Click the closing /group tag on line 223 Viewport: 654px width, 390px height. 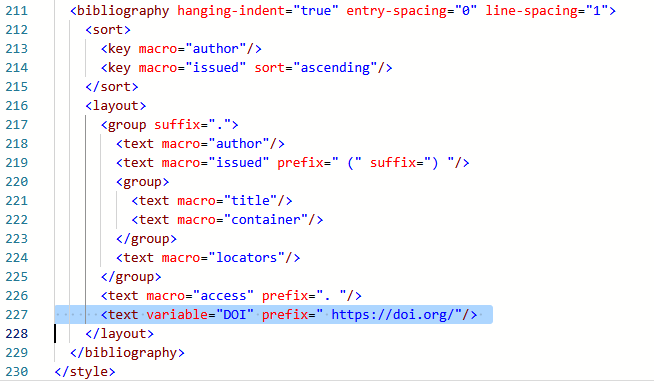pyautogui.click(x=146, y=239)
